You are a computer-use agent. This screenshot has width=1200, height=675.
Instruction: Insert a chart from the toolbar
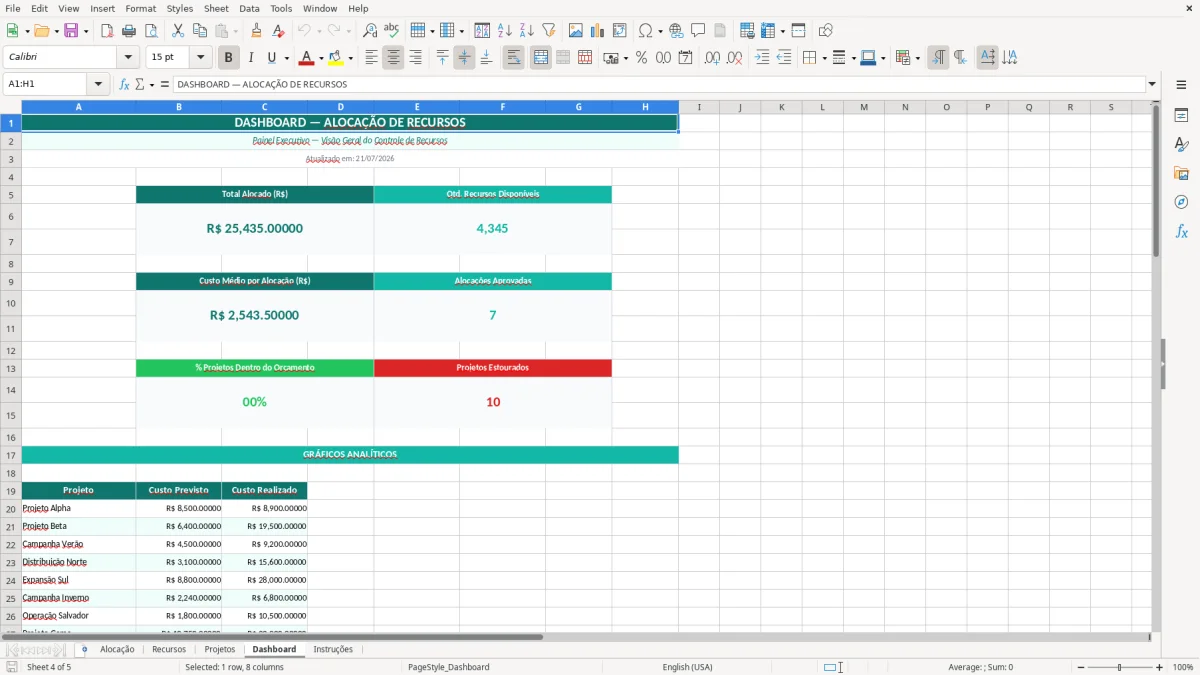[598, 31]
